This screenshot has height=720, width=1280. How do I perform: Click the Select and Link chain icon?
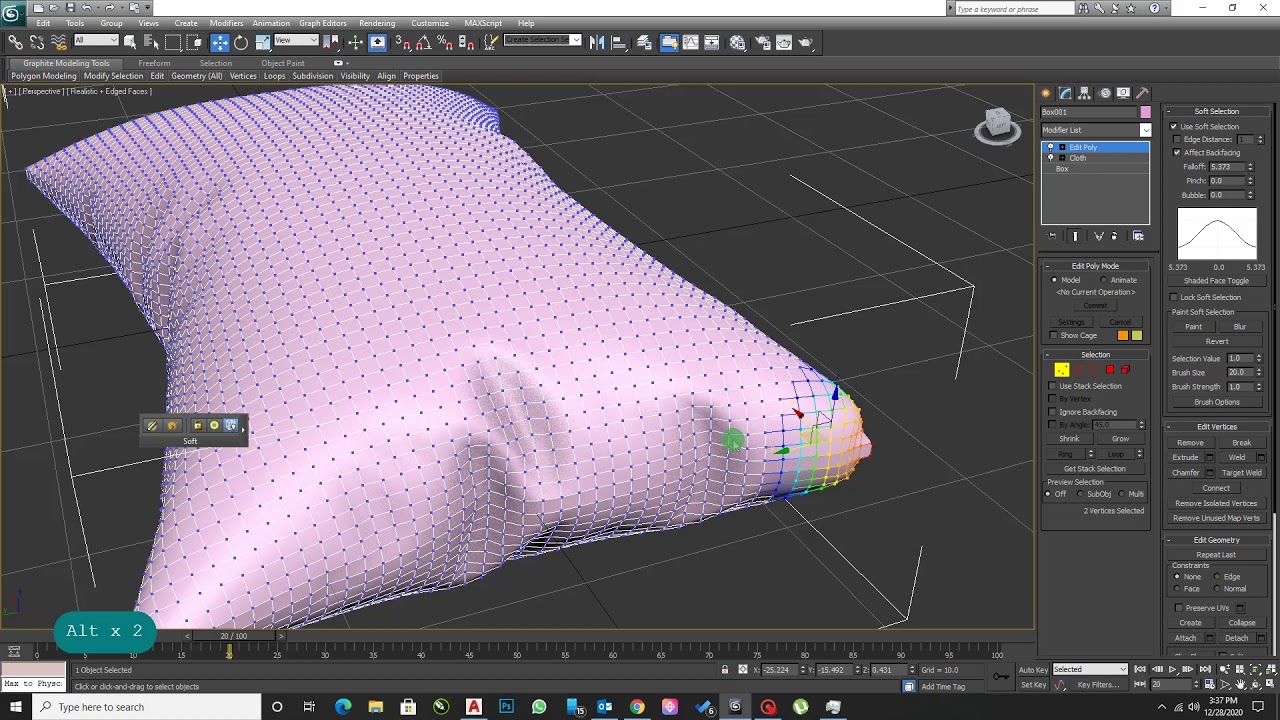tap(16, 42)
